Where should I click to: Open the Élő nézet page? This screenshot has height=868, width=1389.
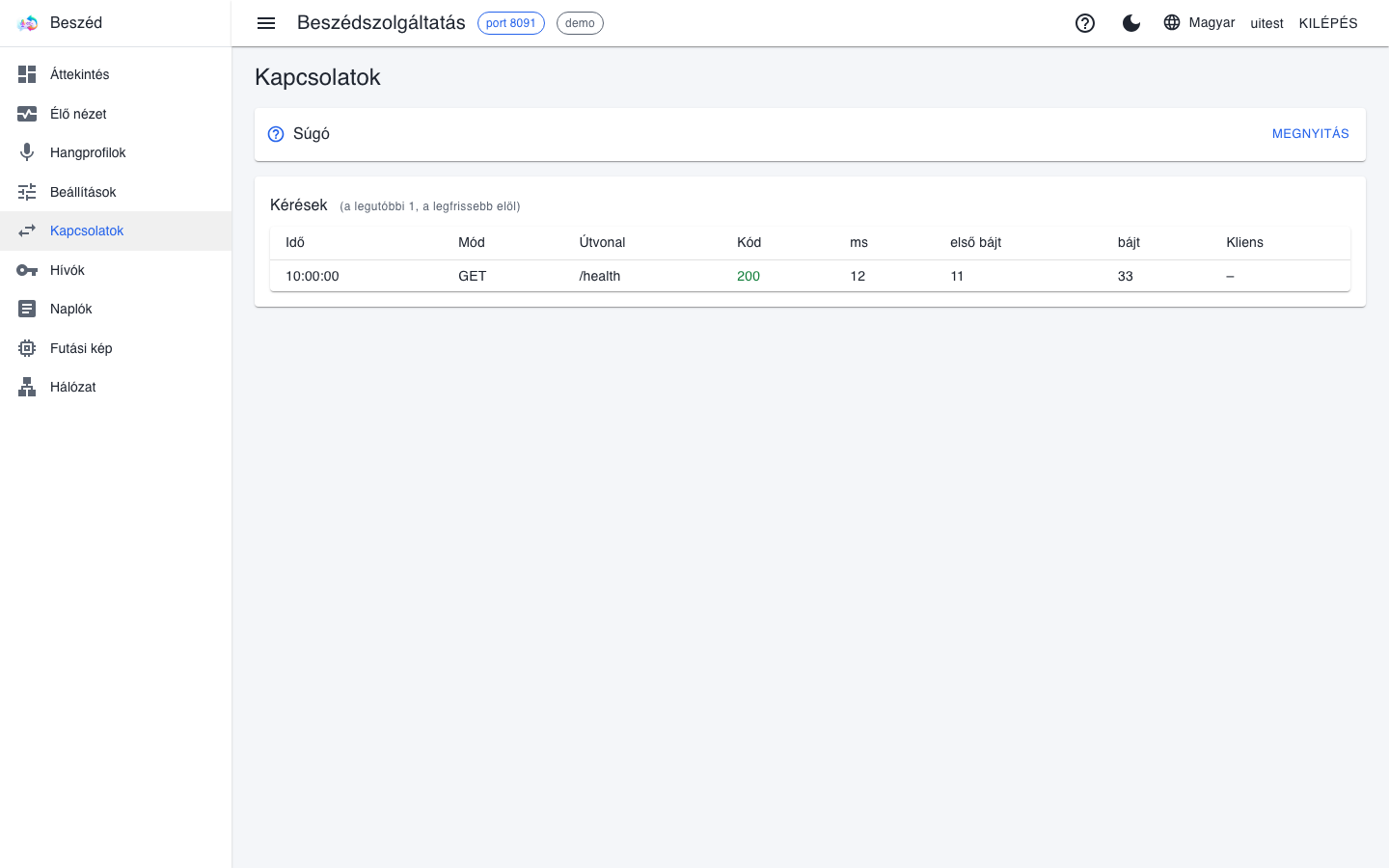pos(116,114)
